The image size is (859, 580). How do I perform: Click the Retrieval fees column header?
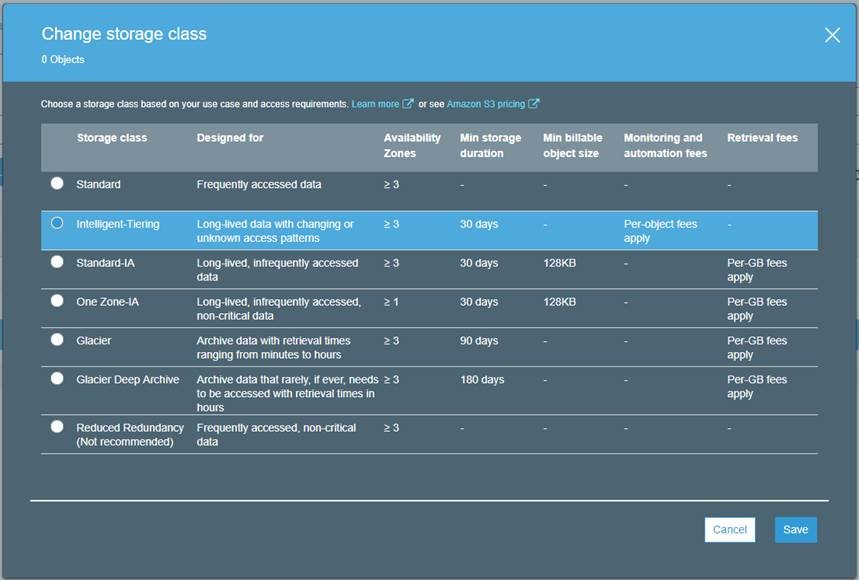click(762, 138)
